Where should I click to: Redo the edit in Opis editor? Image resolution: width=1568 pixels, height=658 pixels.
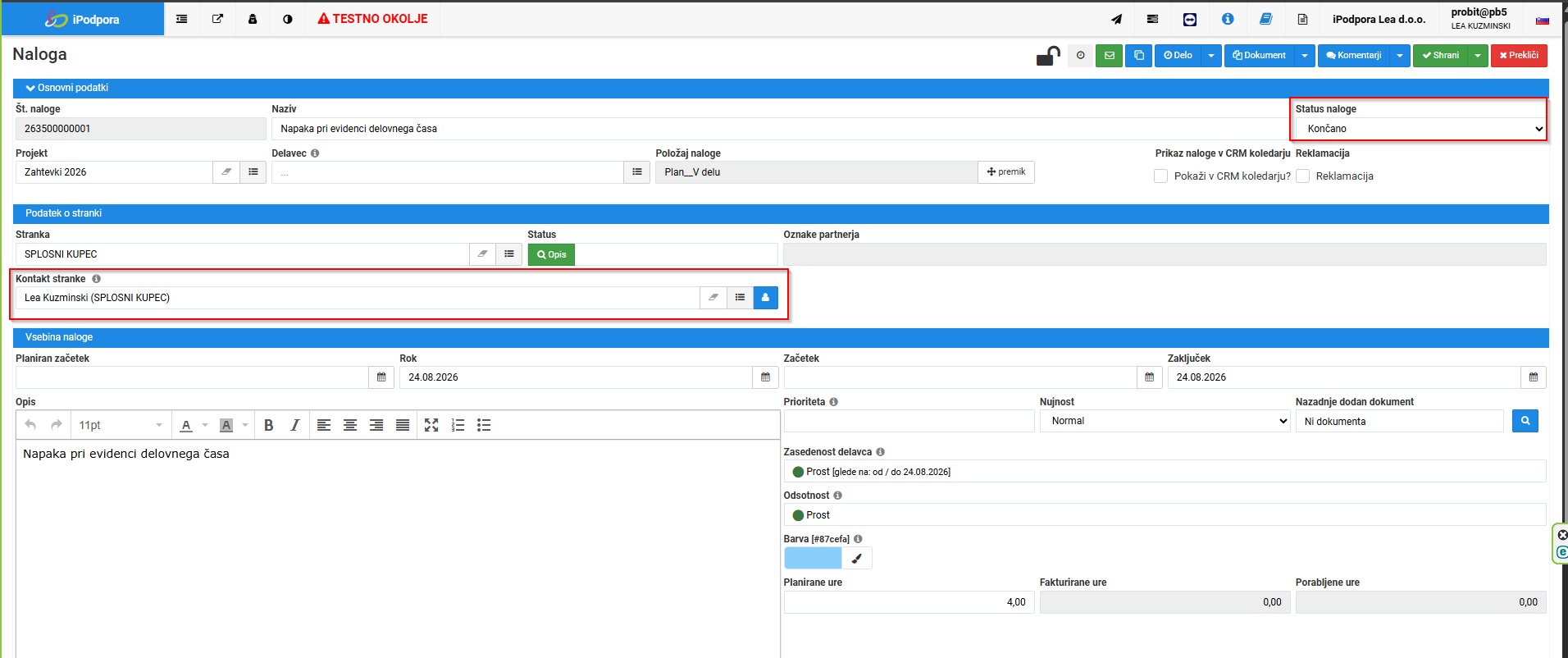point(57,425)
